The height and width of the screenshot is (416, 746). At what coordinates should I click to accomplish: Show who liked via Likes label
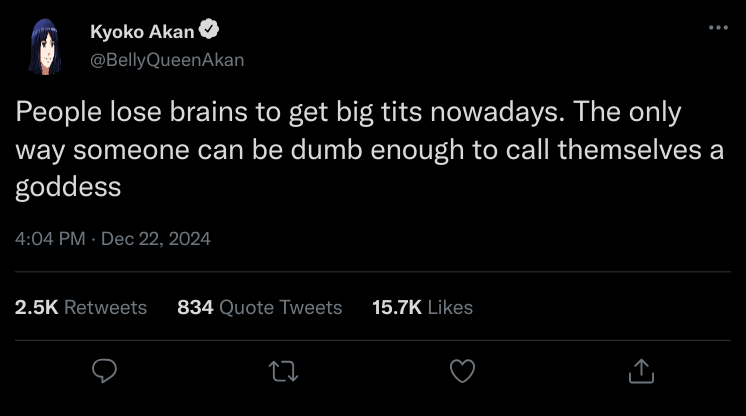[x=450, y=308]
